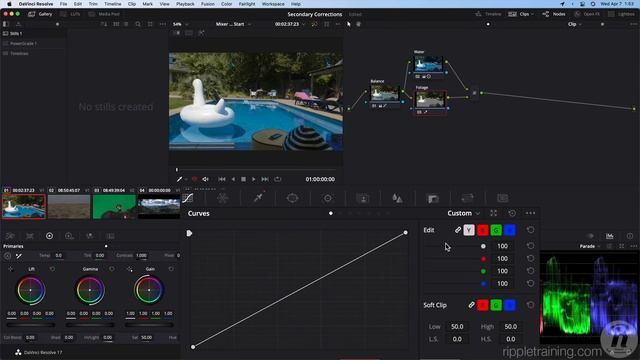
Task: Open the Mixer...Start node dropdown
Action: tap(233, 24)
